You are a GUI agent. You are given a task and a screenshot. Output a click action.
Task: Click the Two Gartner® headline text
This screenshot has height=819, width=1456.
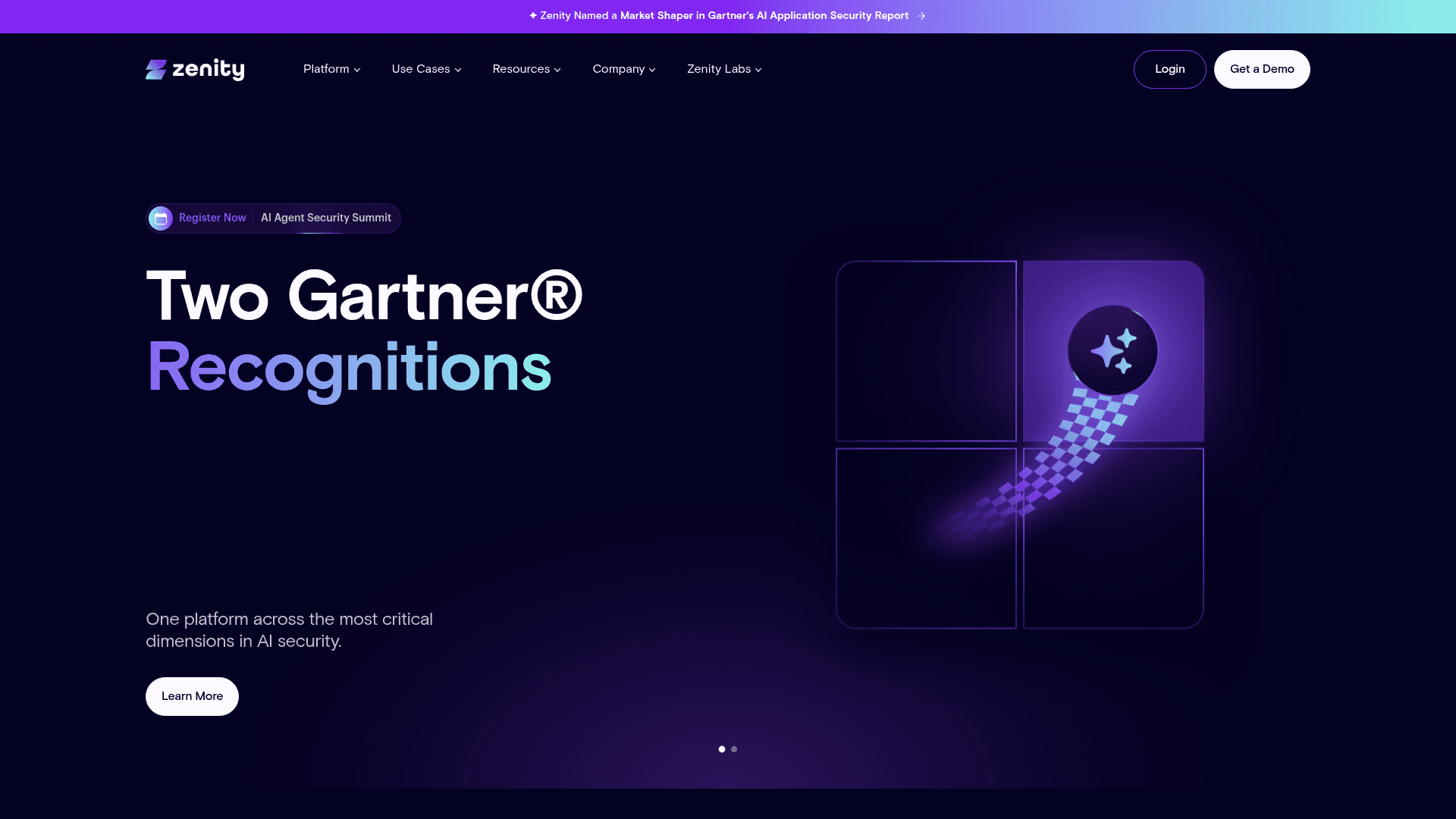365,296
